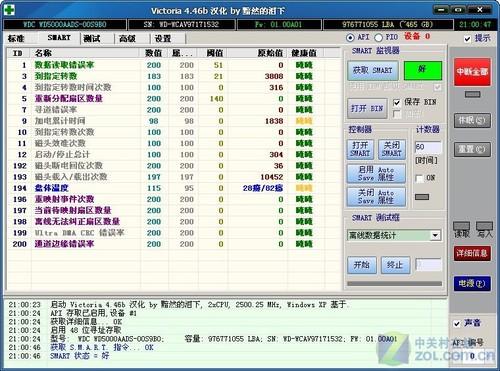Click the green 好 SMART status indicator
The width and height of the screenshot is (500, 371).
423,70
